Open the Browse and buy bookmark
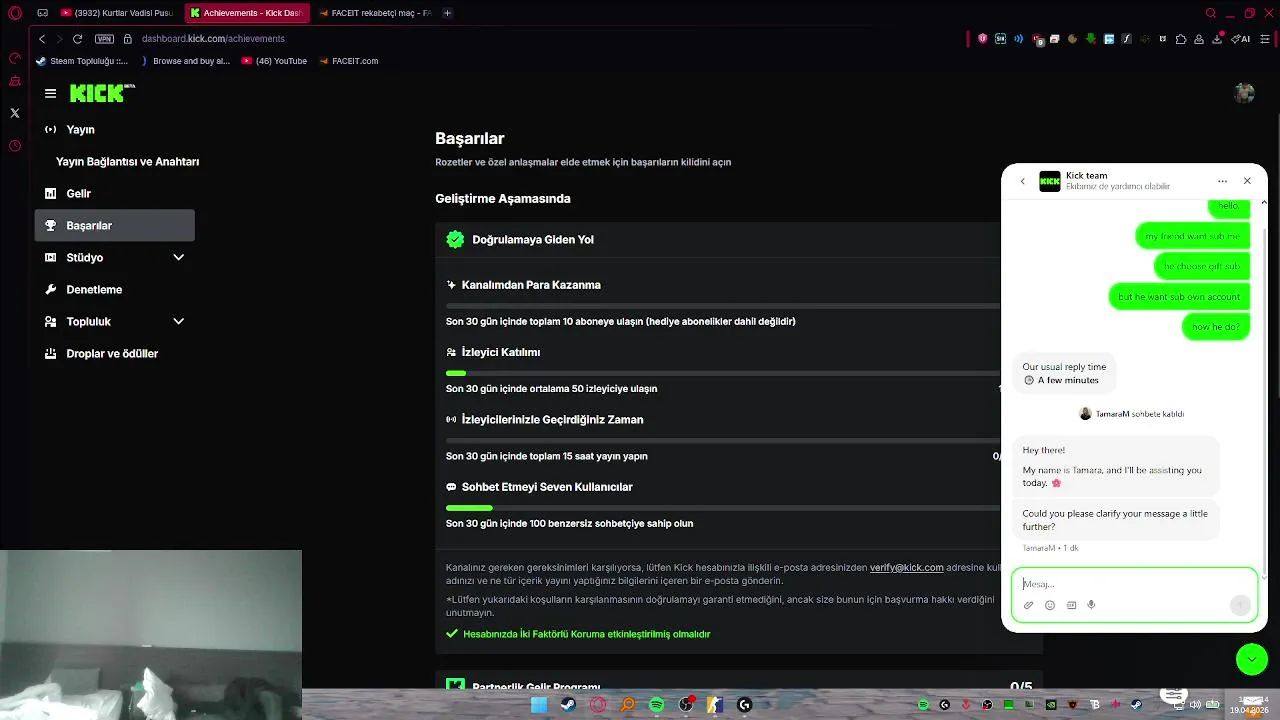This screenshot has height=720, width=1280. click(185, 61)
